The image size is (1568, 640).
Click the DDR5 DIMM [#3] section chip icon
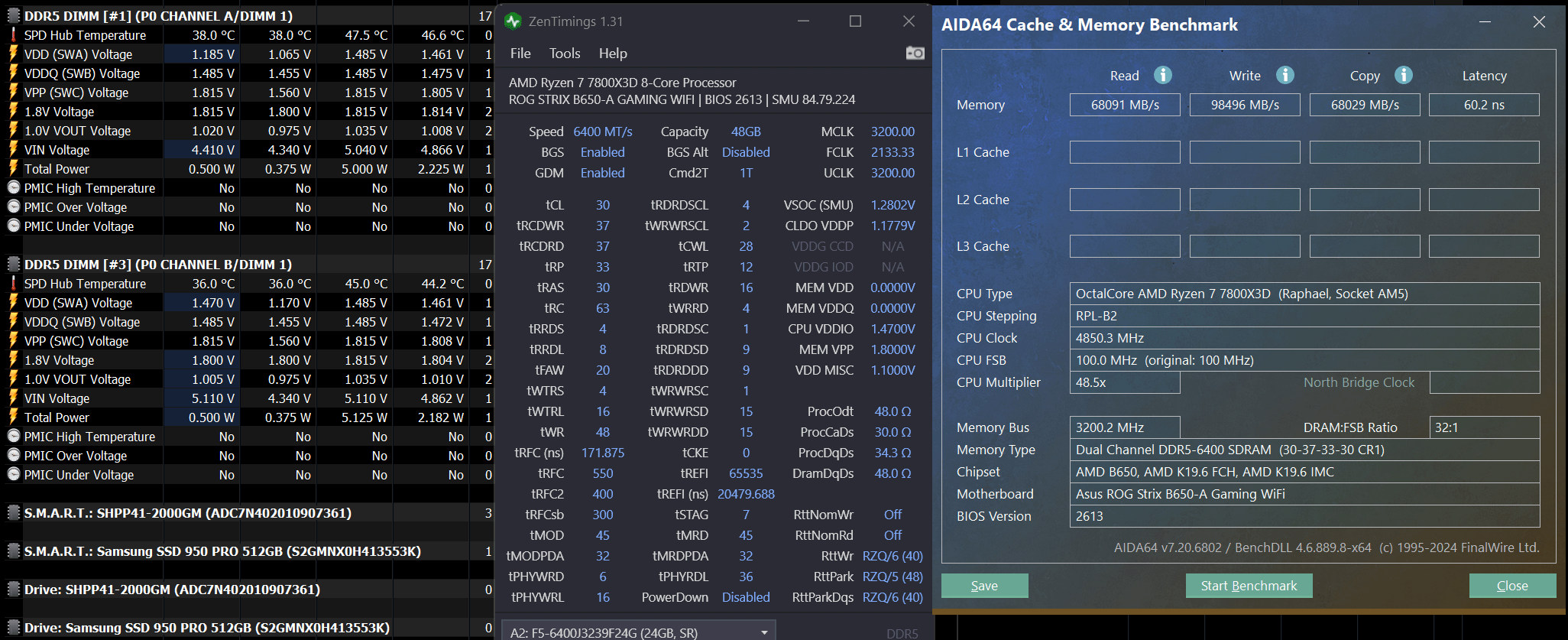tap(13, 265)
